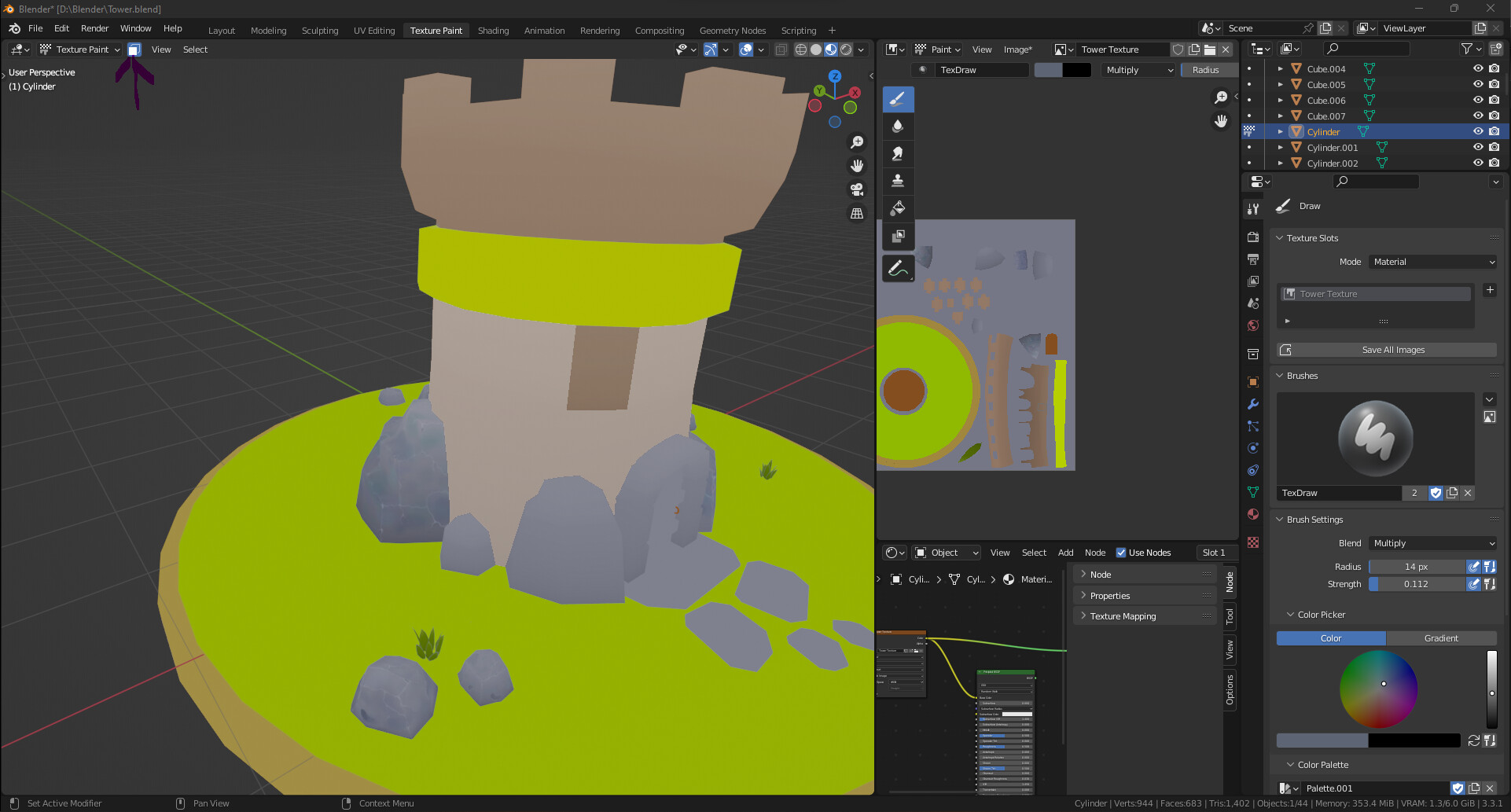Disable render camera icon for Cube.005

click(x=1494, y=84)
